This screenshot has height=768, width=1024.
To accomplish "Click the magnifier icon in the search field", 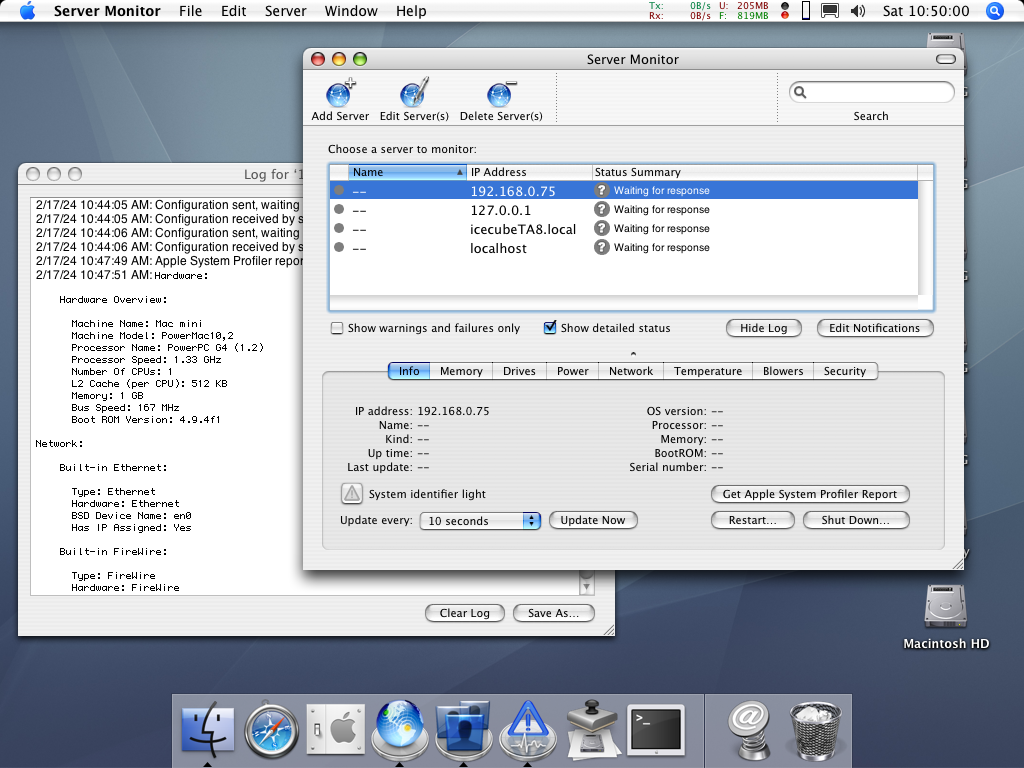I will tap(800, 92).
